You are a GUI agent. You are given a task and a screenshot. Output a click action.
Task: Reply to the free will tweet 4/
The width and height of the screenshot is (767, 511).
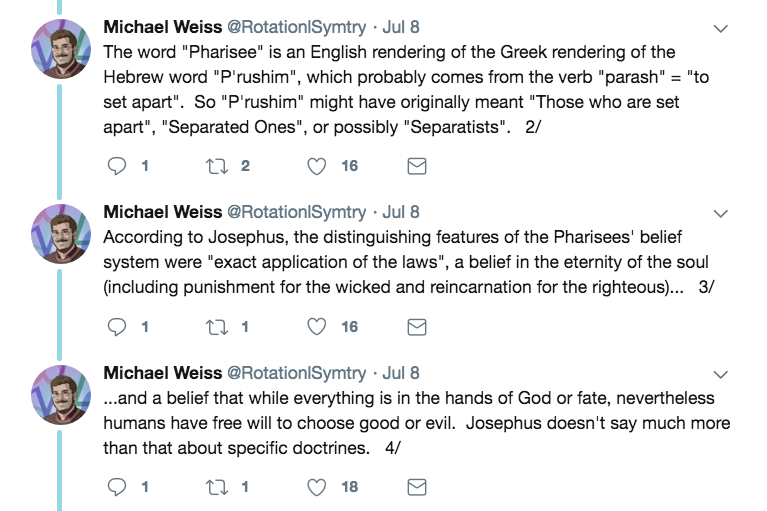[116, 487]
